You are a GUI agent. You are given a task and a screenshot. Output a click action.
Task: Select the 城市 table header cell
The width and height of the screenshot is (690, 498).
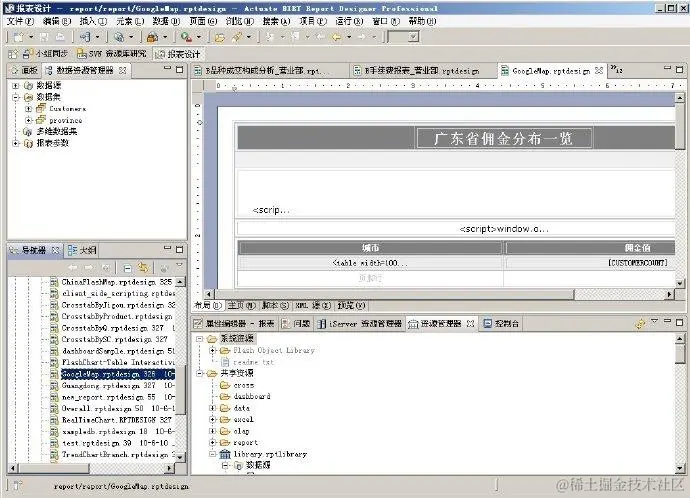pos(371,248)
